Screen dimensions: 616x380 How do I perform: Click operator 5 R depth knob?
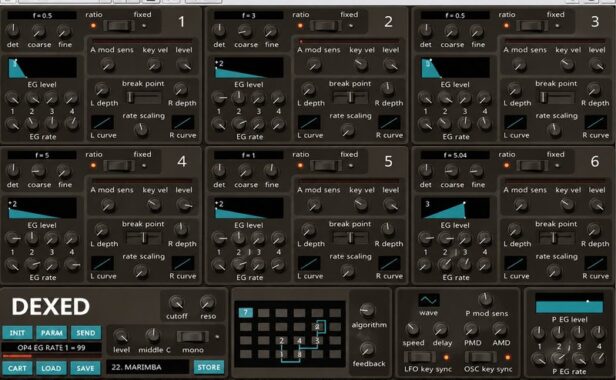click(x=387, y=229)
